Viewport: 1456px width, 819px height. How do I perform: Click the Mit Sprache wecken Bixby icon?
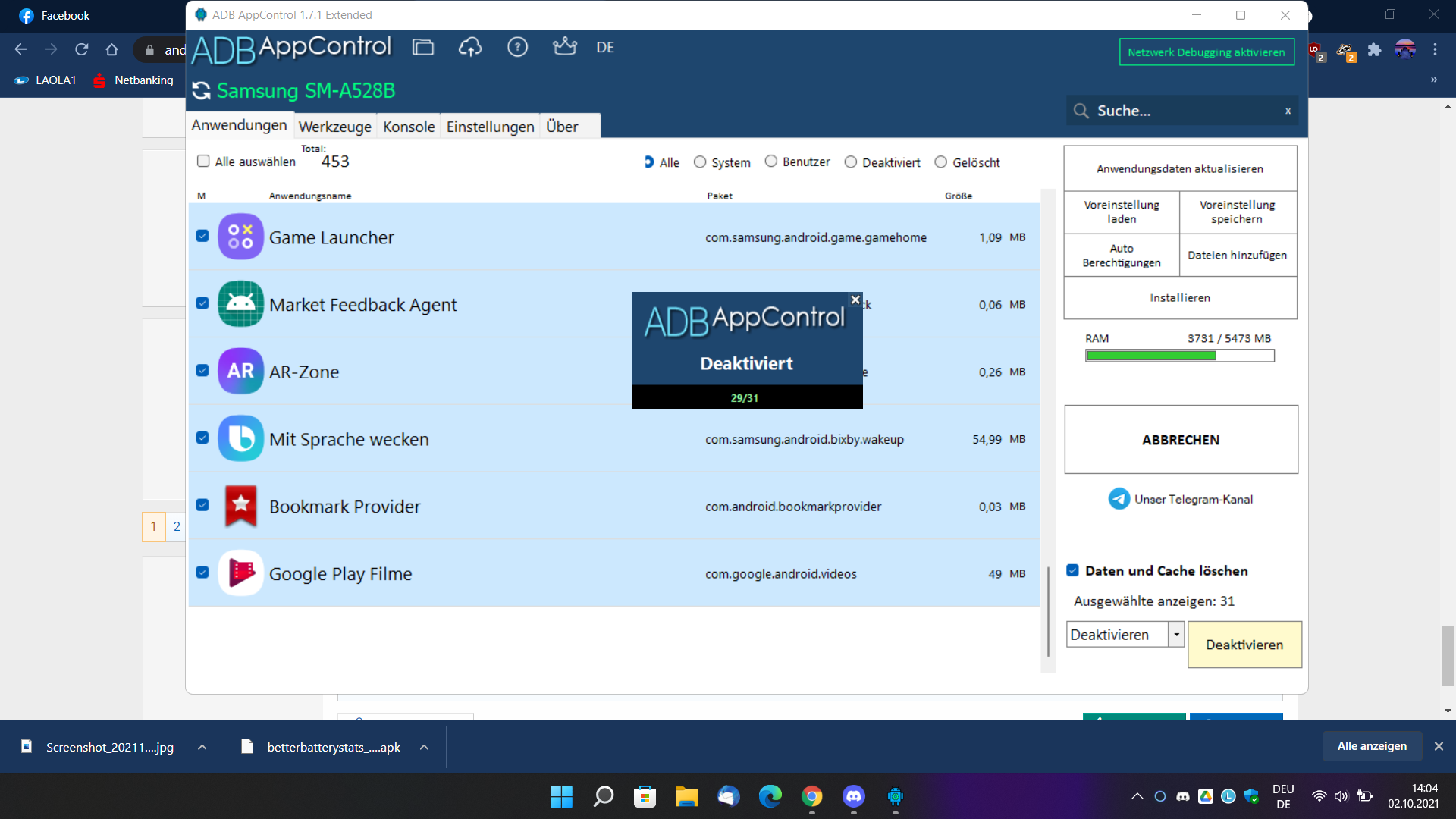click(x=240, y=438)
